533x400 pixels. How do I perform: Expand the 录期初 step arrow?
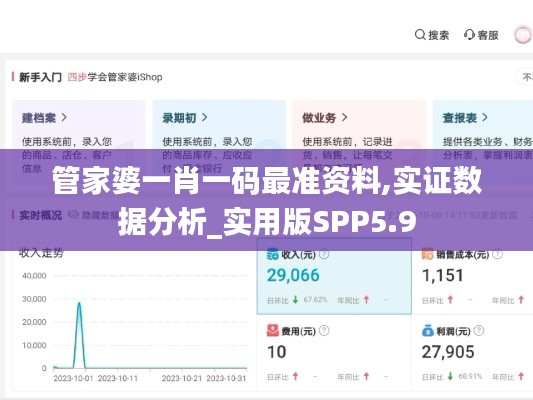coord(204,118)
